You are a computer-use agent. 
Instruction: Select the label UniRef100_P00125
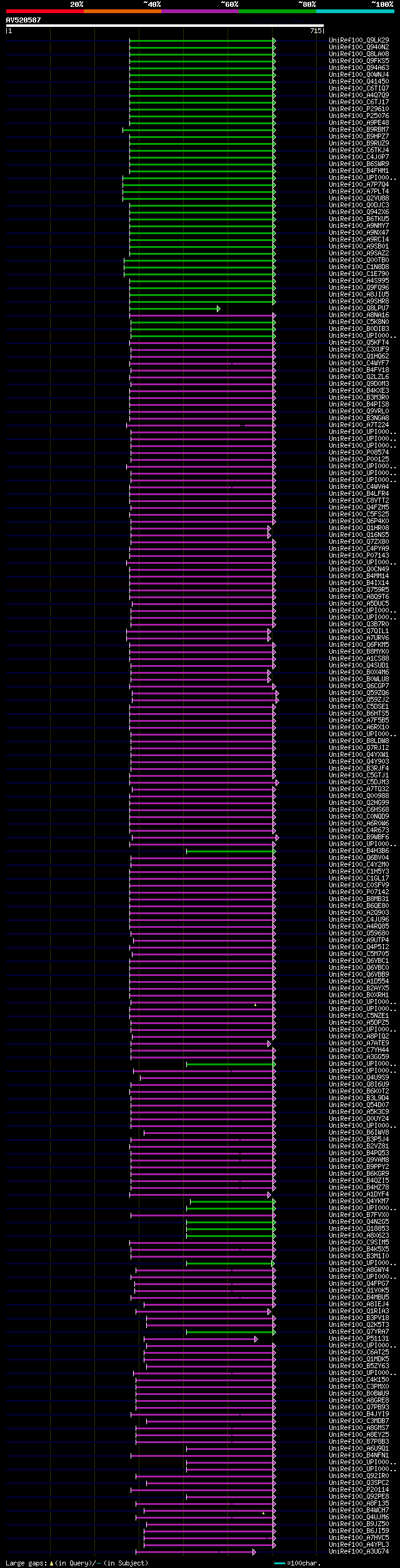coord(359,460)
